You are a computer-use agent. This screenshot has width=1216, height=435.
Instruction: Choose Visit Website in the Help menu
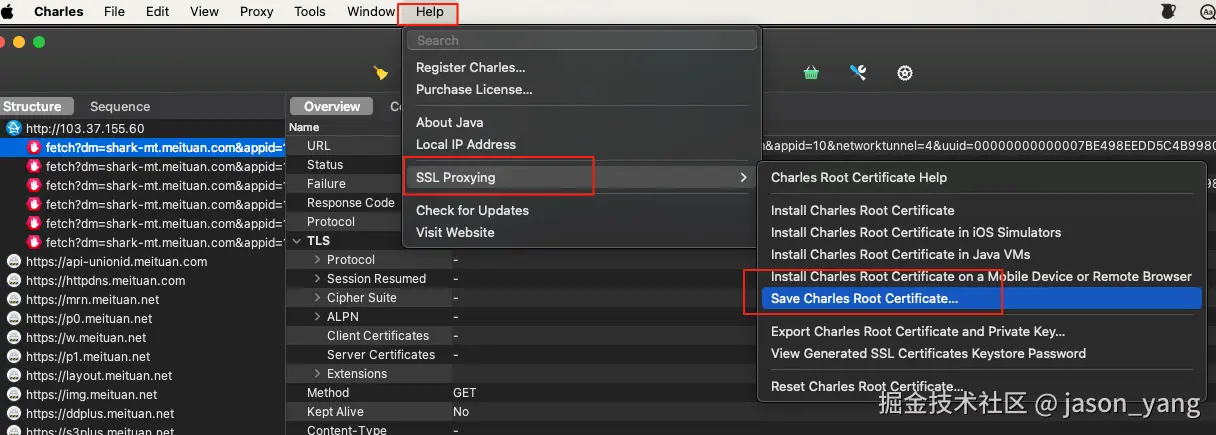click(582, 233)
